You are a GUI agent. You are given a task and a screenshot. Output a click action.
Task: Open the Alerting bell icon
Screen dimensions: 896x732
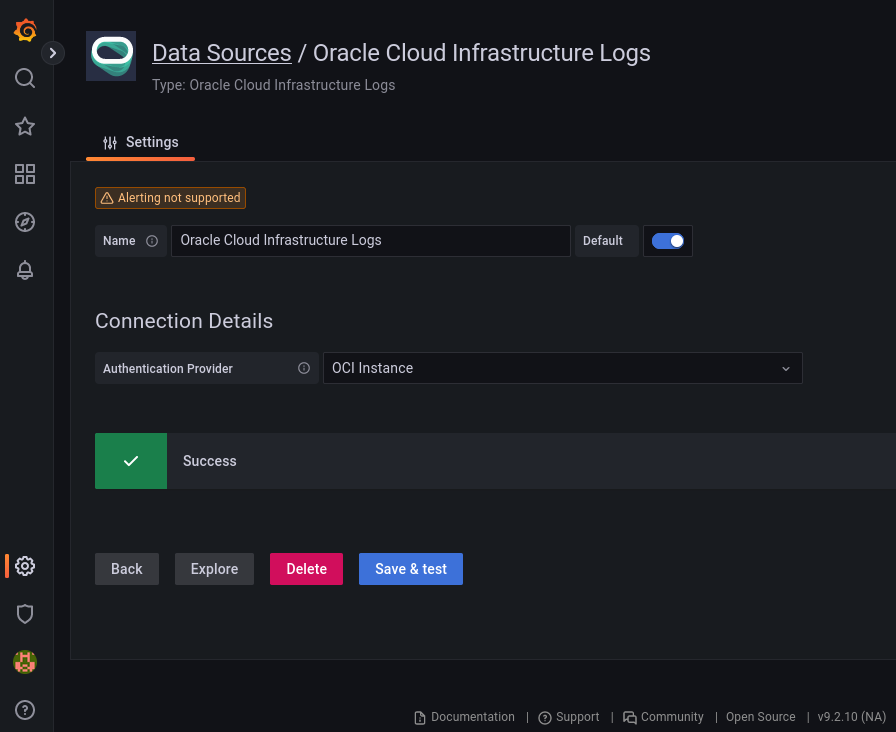[x=25, y=270]
